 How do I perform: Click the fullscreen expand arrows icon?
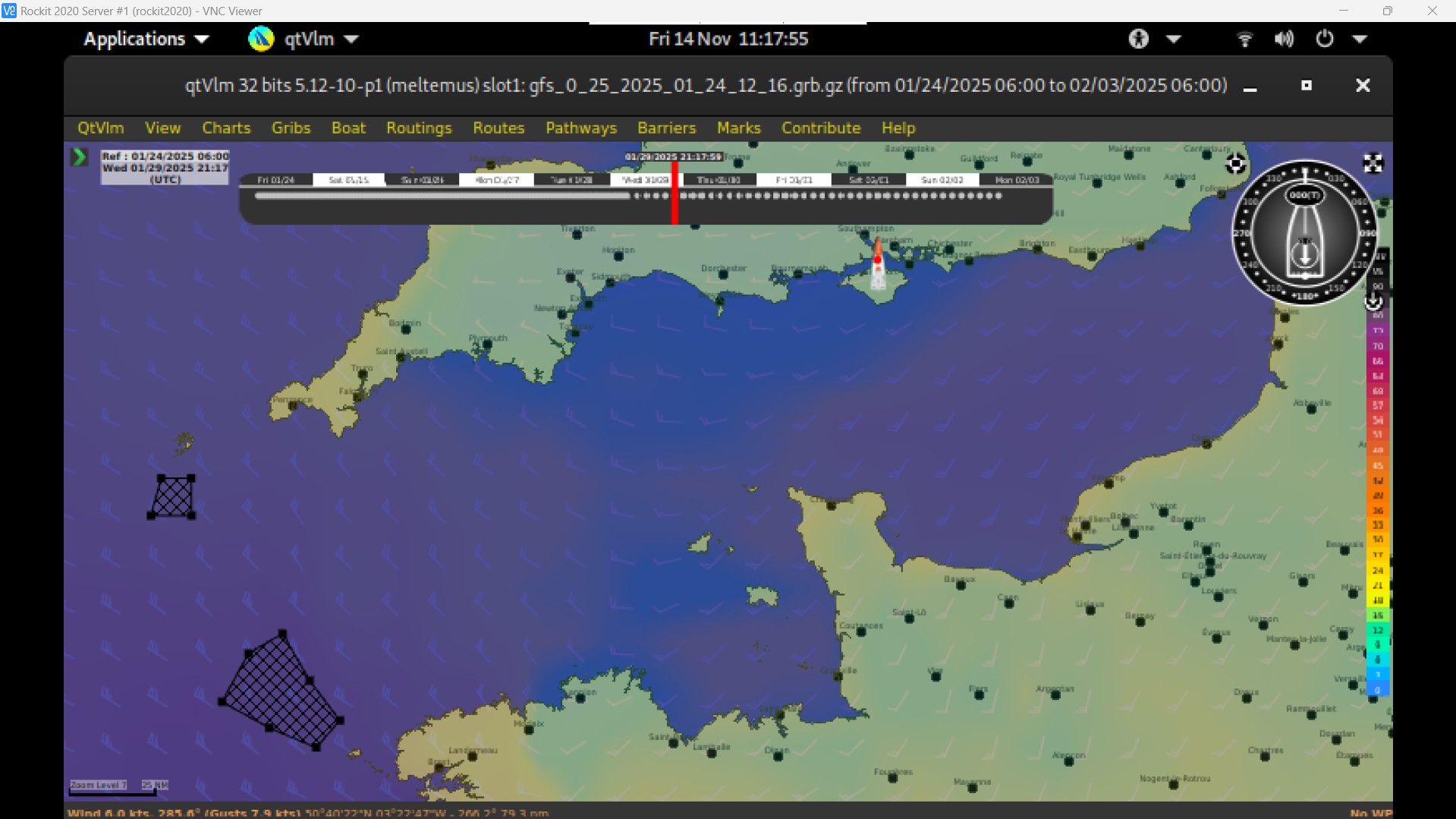point(1373,163)
